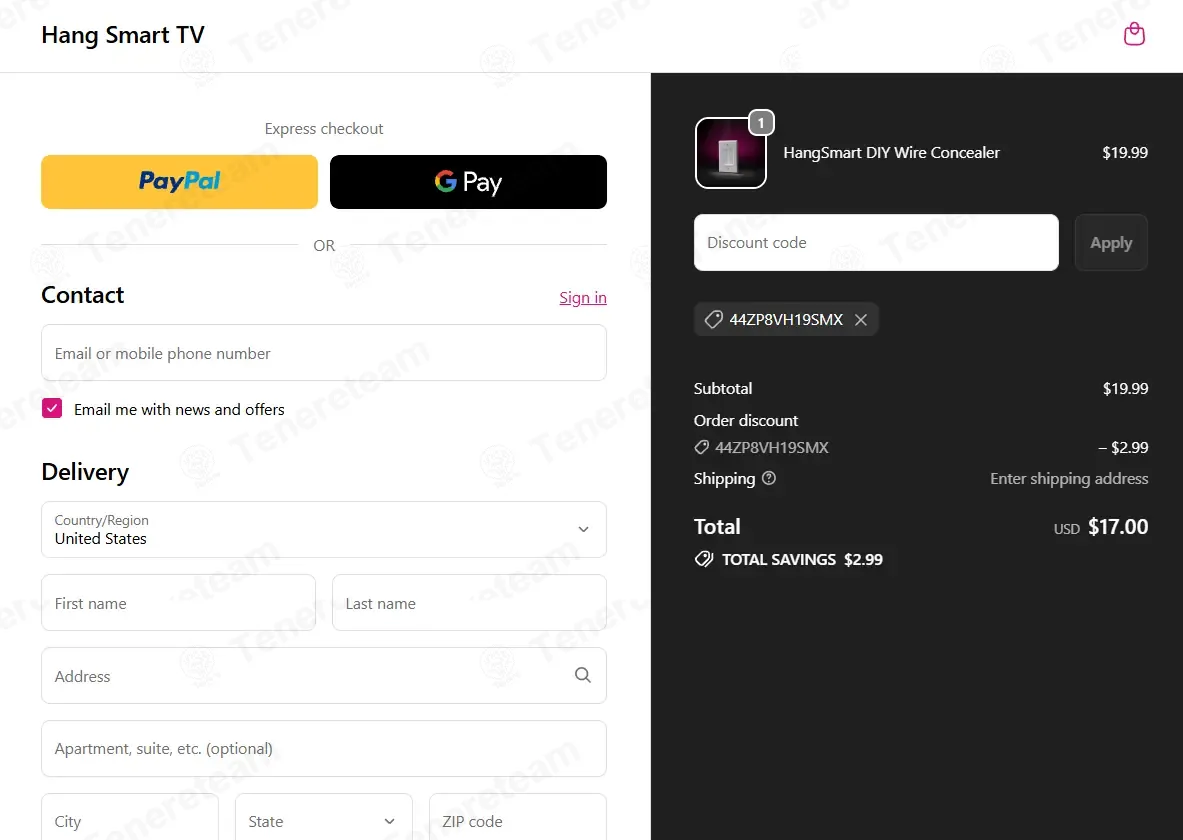The width and height of the screenshot is (1183, 840).
Task: Focus the First name field
Action: (x=179, y=603)
